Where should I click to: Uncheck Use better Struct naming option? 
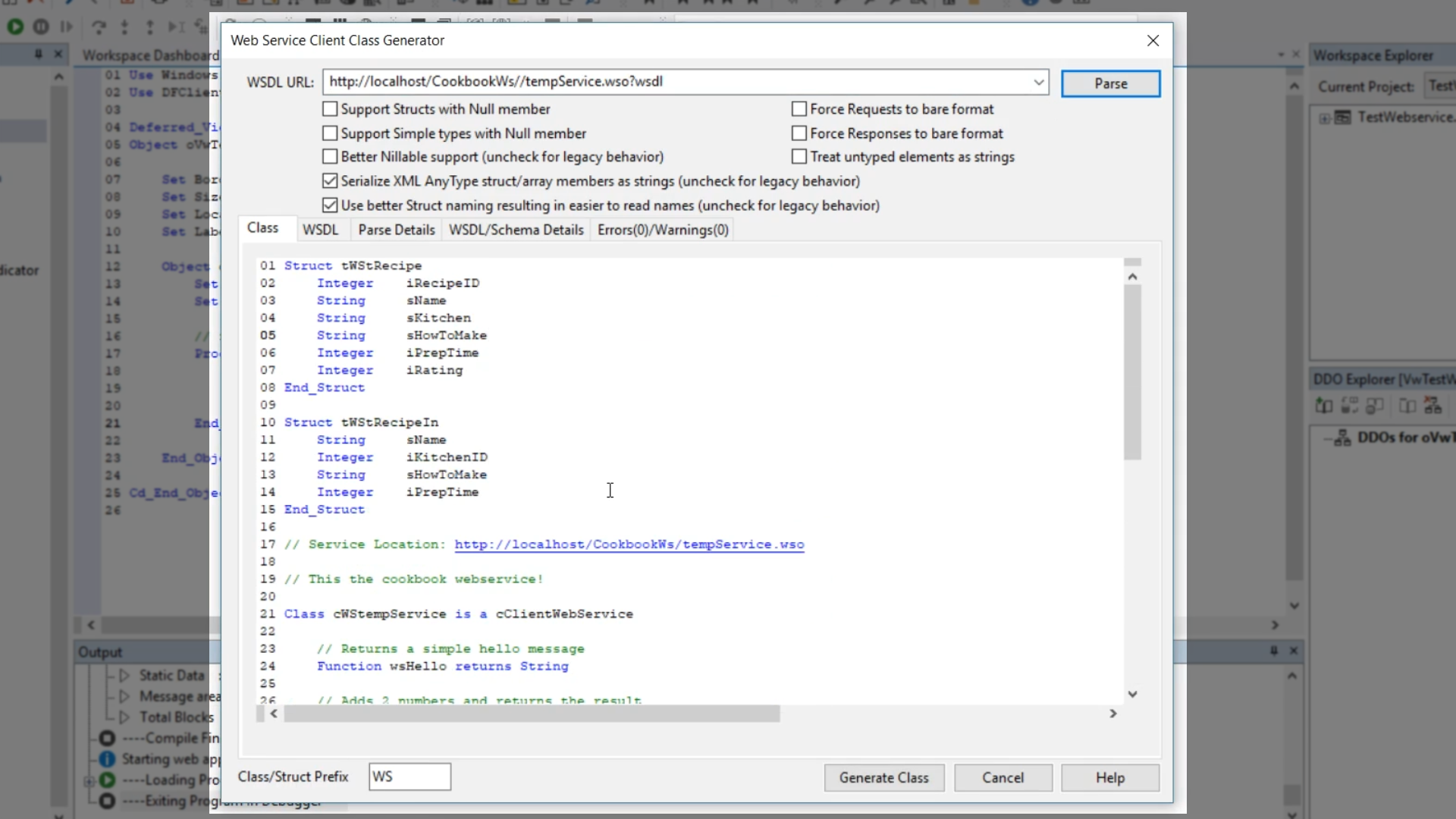click(x=330, y=206)
